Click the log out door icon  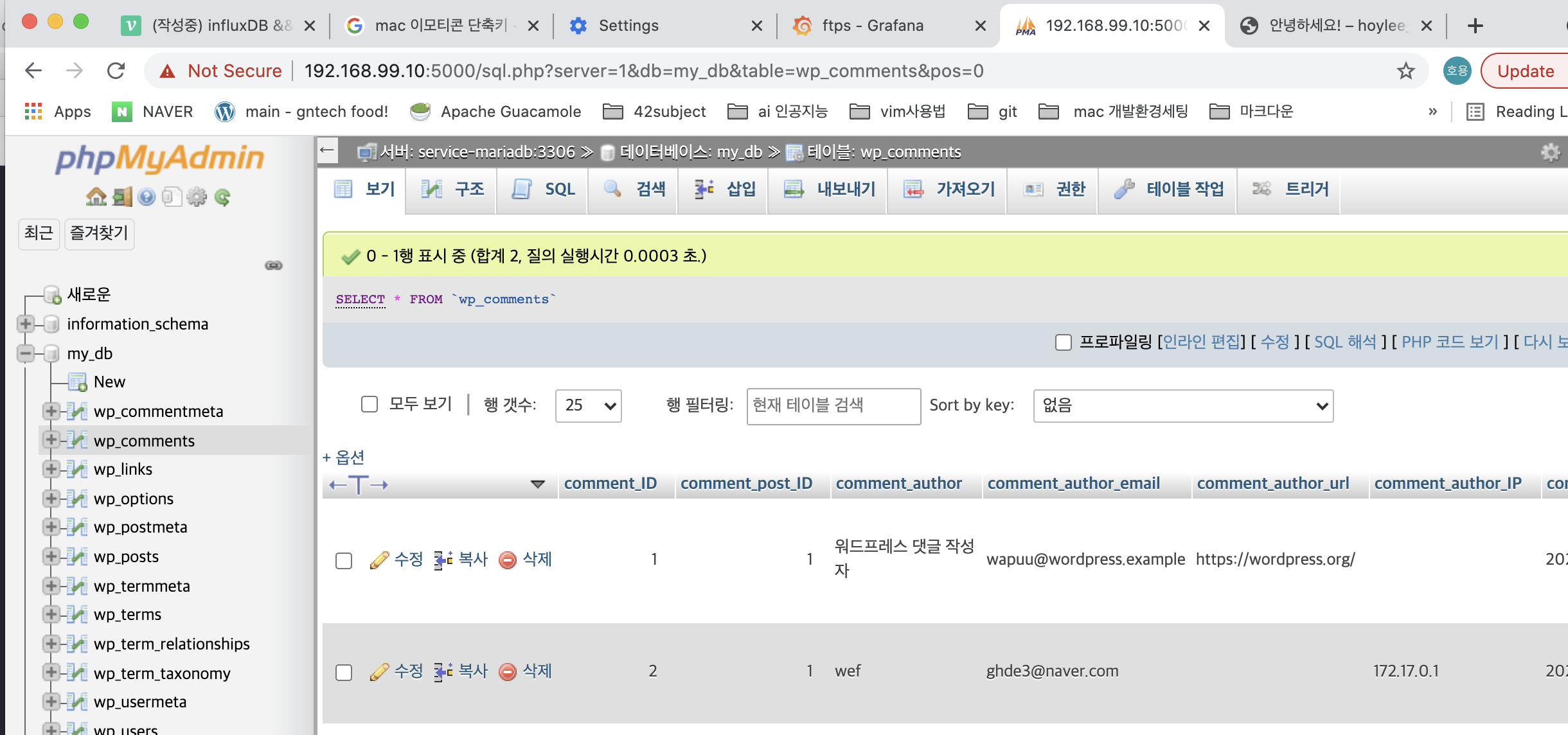pyautogui.click(x=122, y=197)
